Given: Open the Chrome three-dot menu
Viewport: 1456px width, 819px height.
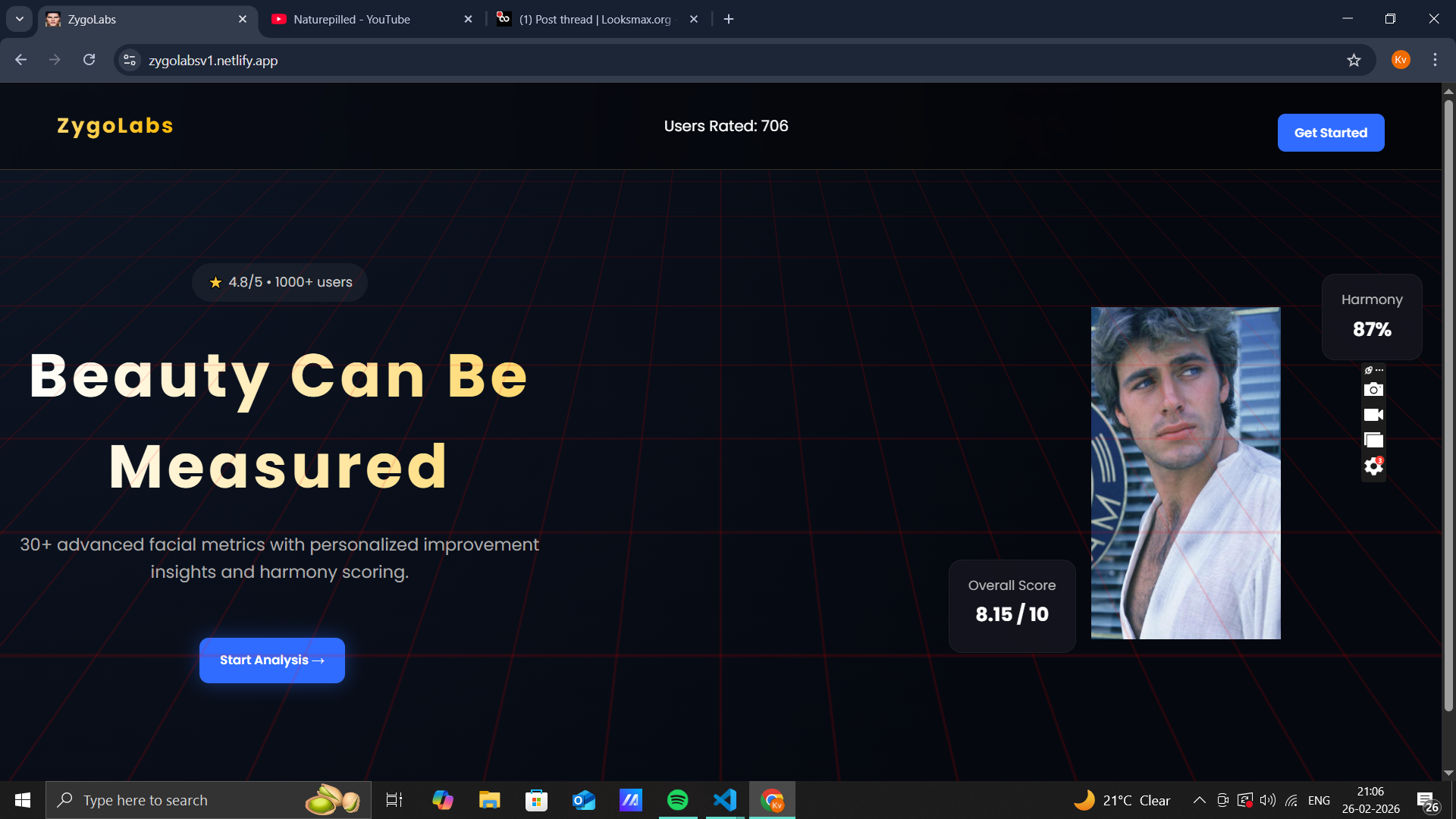Looking at the screenshot, I should [x=1435, y=60].
